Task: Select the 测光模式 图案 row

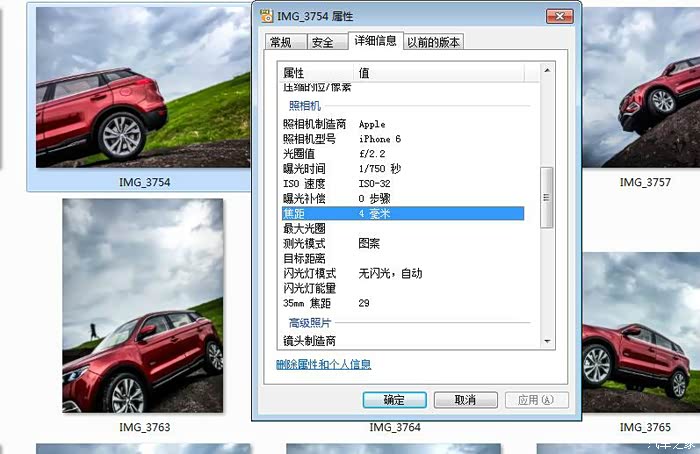Action: click(x=403, y=243)
